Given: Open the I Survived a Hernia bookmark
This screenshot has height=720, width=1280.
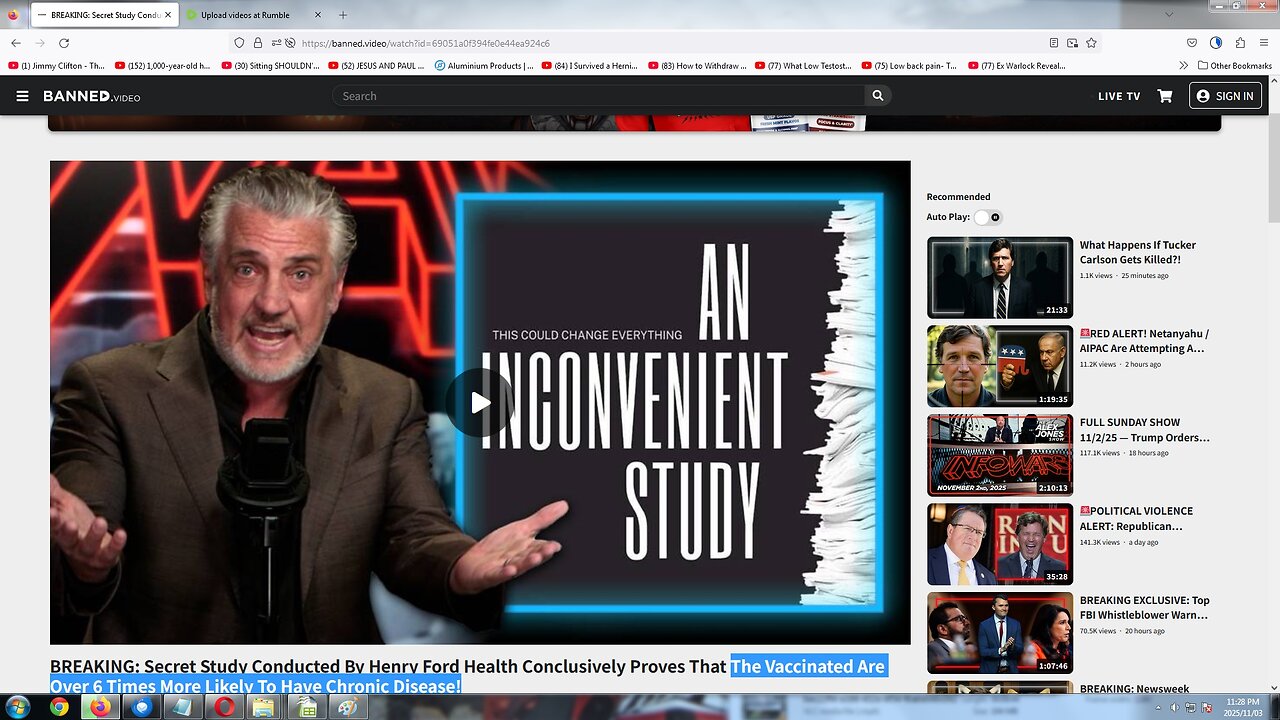Looking at the screenshot, I should pyautogui.click(x=590, y=66).
